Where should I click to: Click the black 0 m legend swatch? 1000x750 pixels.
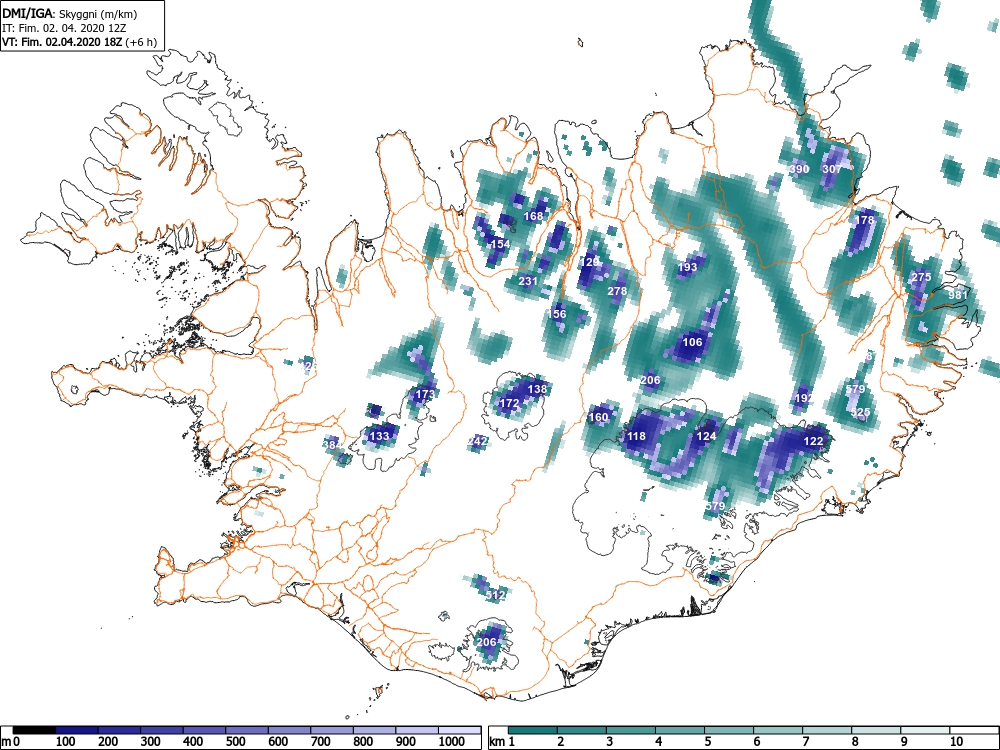click(x=34, y=730)
